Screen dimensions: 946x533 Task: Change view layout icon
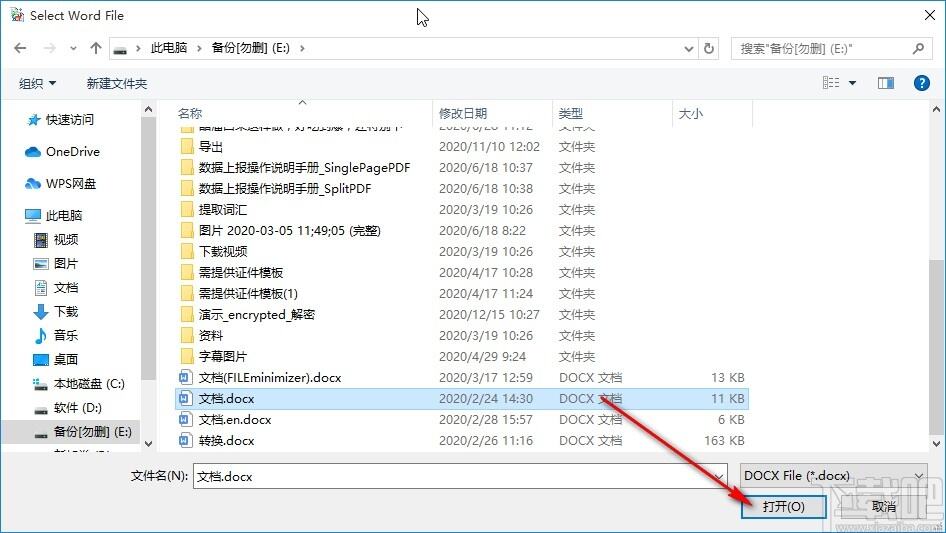[x=831, y=83]
